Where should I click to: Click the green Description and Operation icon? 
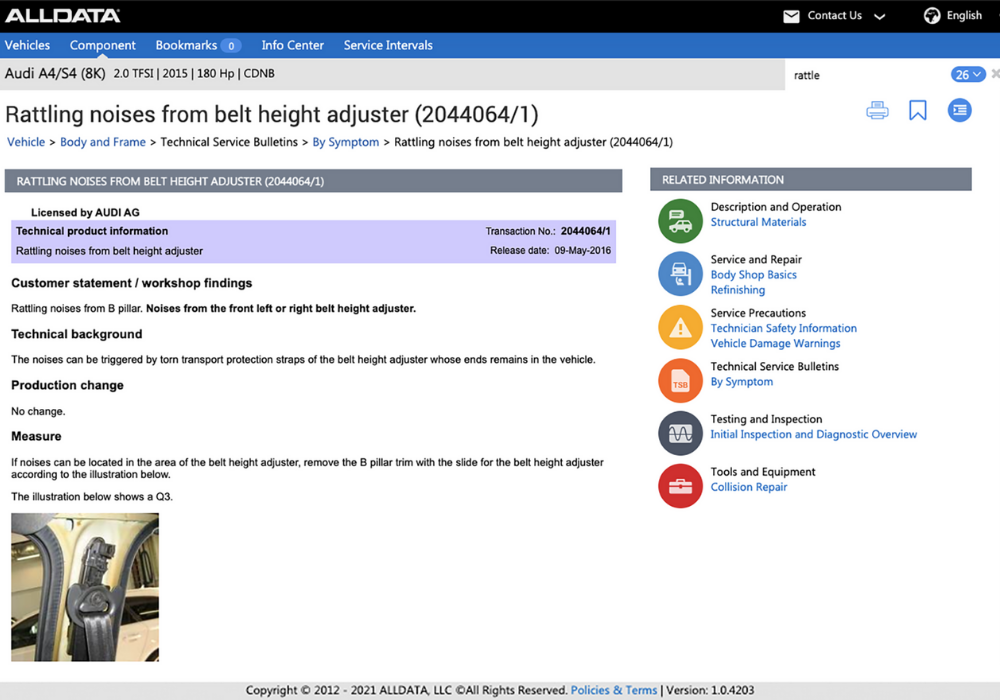pos(680,221)
